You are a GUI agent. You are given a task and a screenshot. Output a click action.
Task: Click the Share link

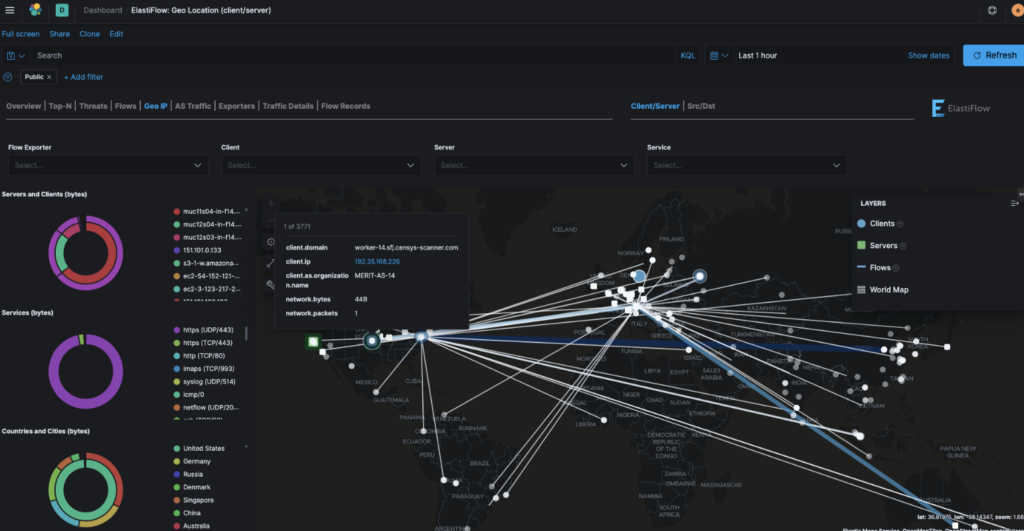pyautogui.click(x=59, y=34)
